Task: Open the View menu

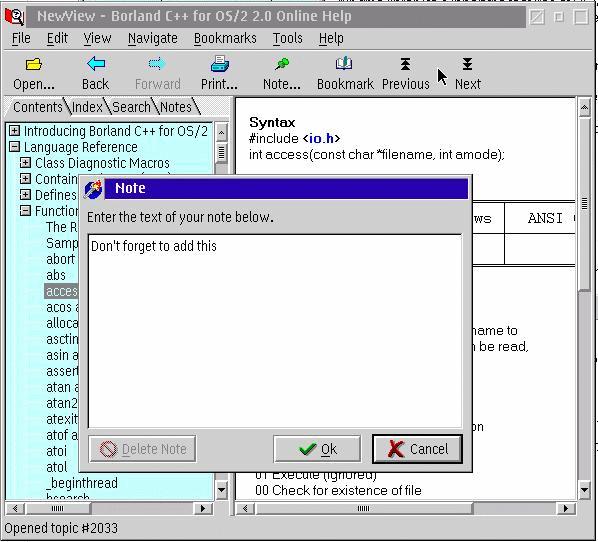Action: 97,38
